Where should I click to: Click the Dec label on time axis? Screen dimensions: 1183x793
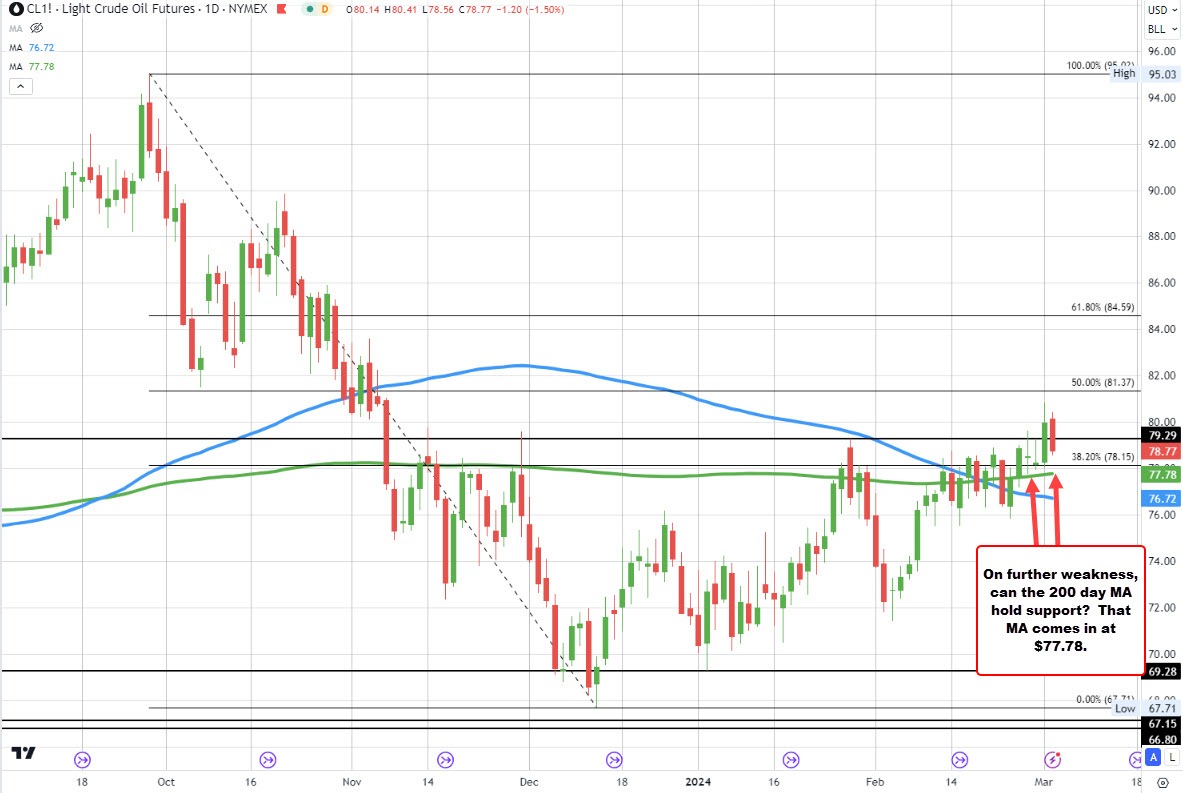529,782
